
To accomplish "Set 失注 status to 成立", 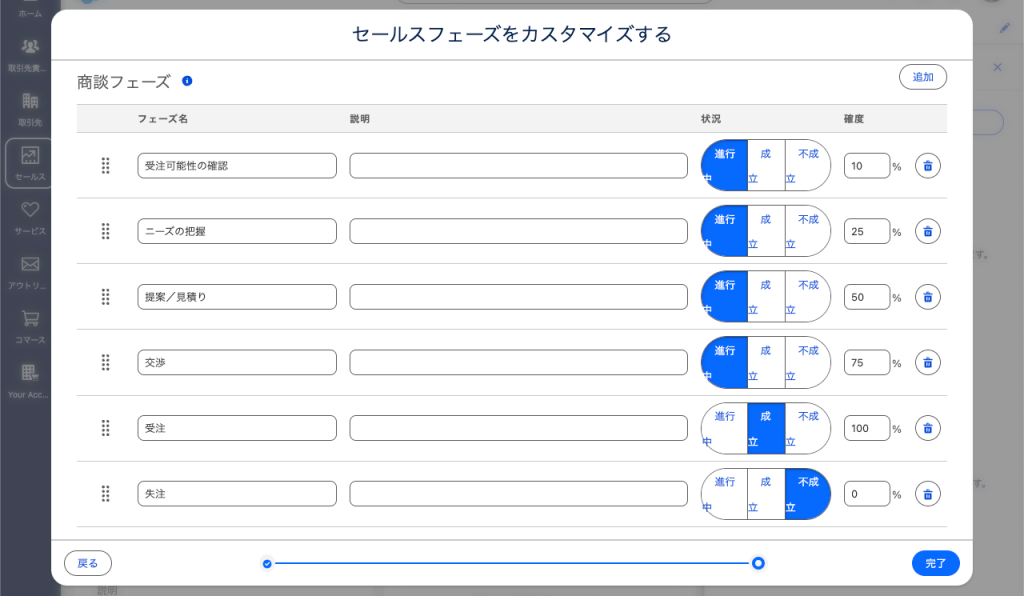I will [x=766, y=494].
